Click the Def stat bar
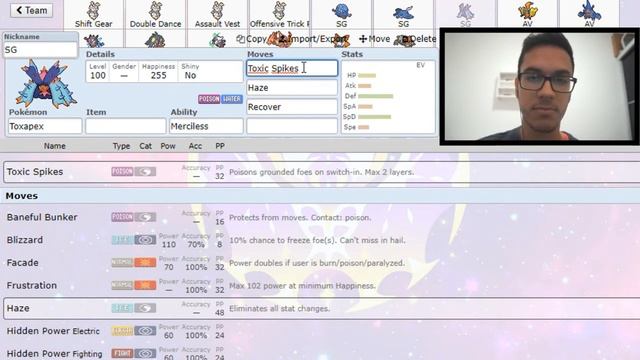This screenshot has height=360, width=640. [x=376, y=96]
